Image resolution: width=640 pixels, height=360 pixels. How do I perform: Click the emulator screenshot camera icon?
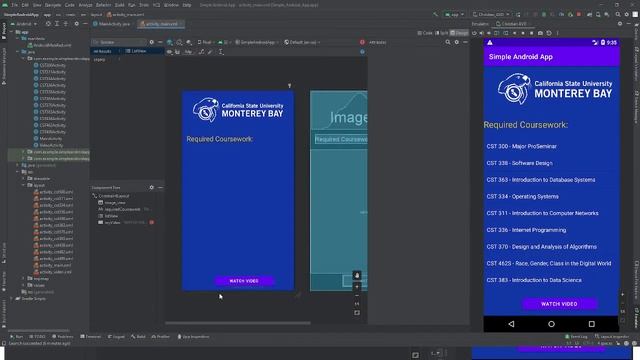tap(540, 33)
